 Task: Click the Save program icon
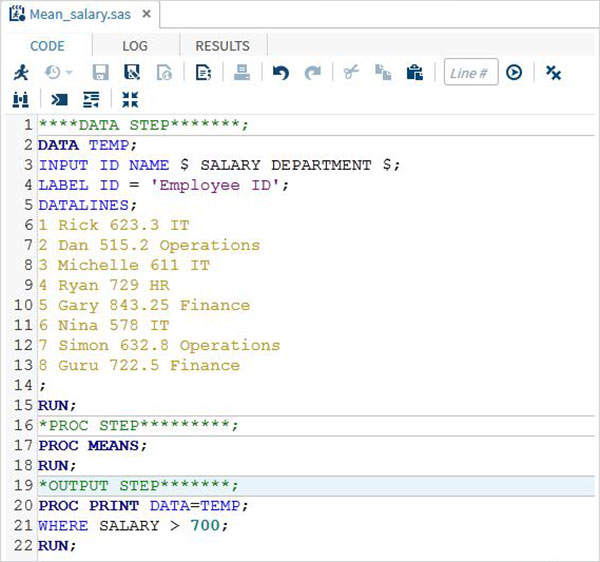(x=100, y=73)
